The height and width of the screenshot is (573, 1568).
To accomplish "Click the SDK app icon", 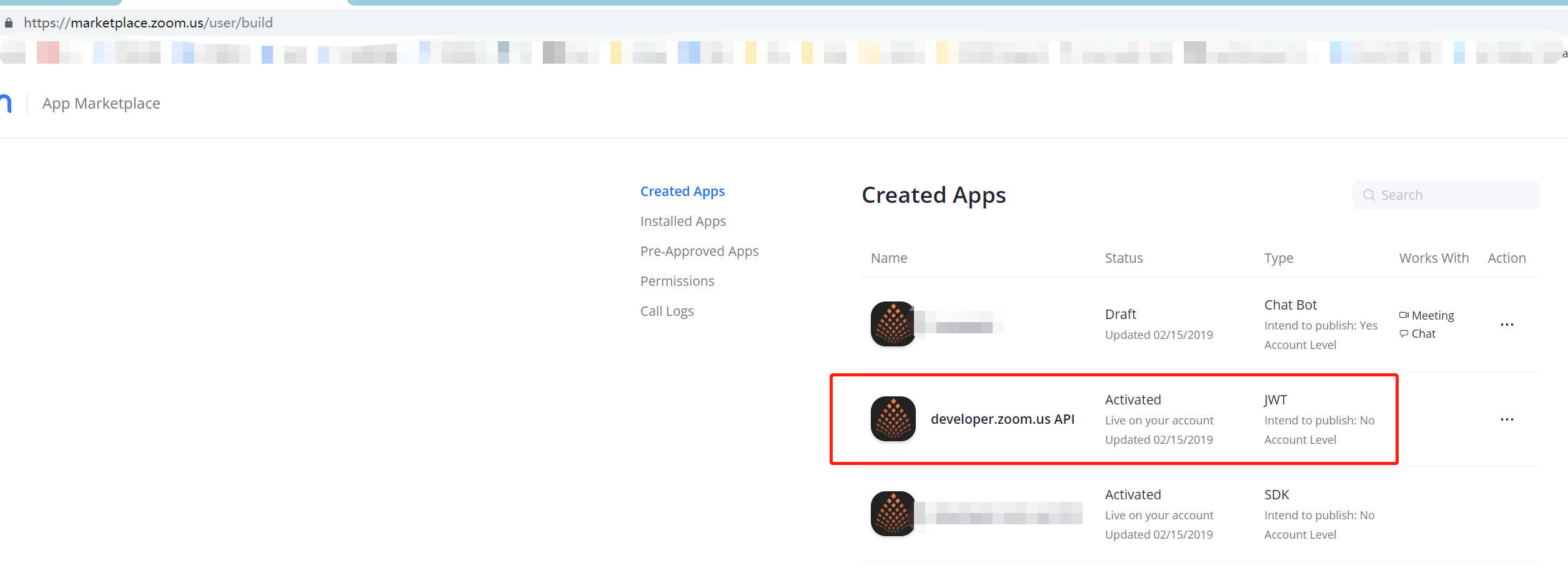I will pos(893,514).
